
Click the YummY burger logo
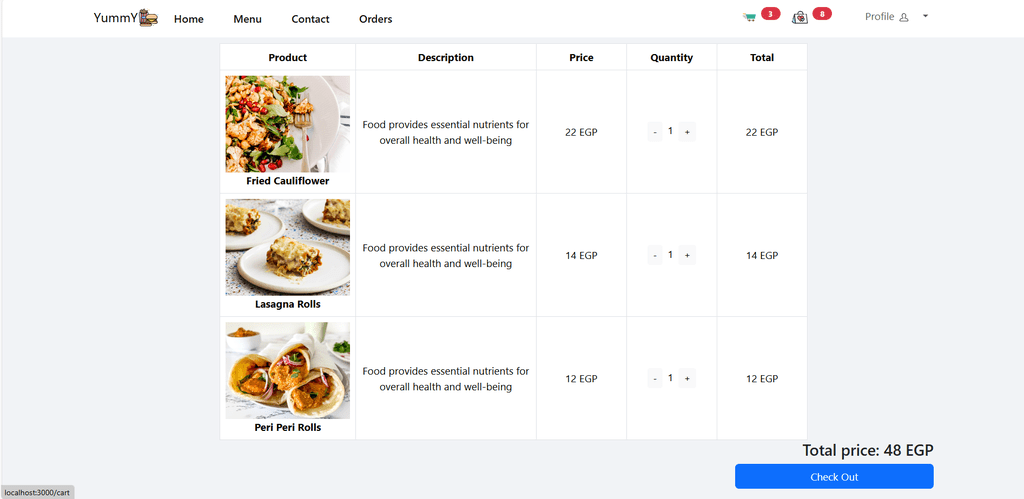coord(125,18)
